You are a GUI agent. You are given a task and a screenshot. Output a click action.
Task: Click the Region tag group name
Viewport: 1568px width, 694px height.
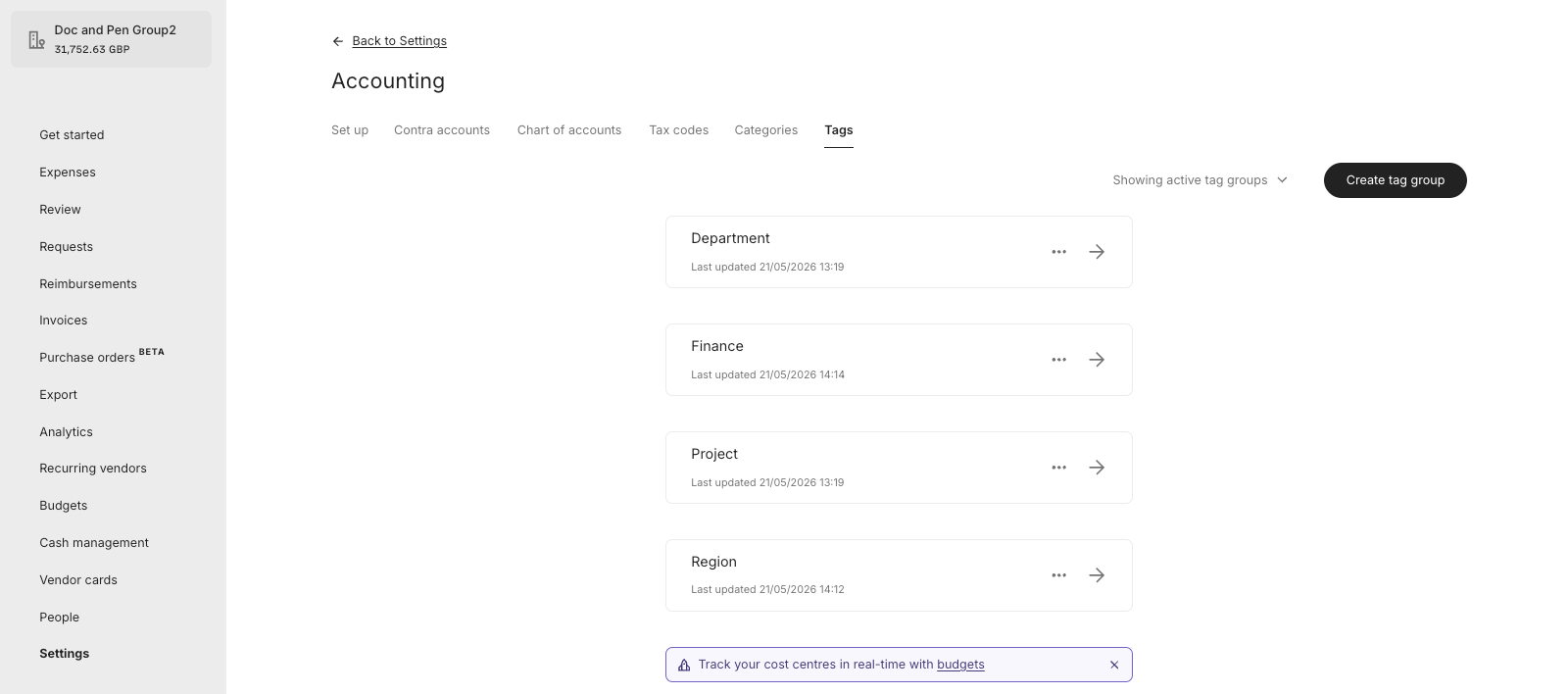(x=713, y=562)
